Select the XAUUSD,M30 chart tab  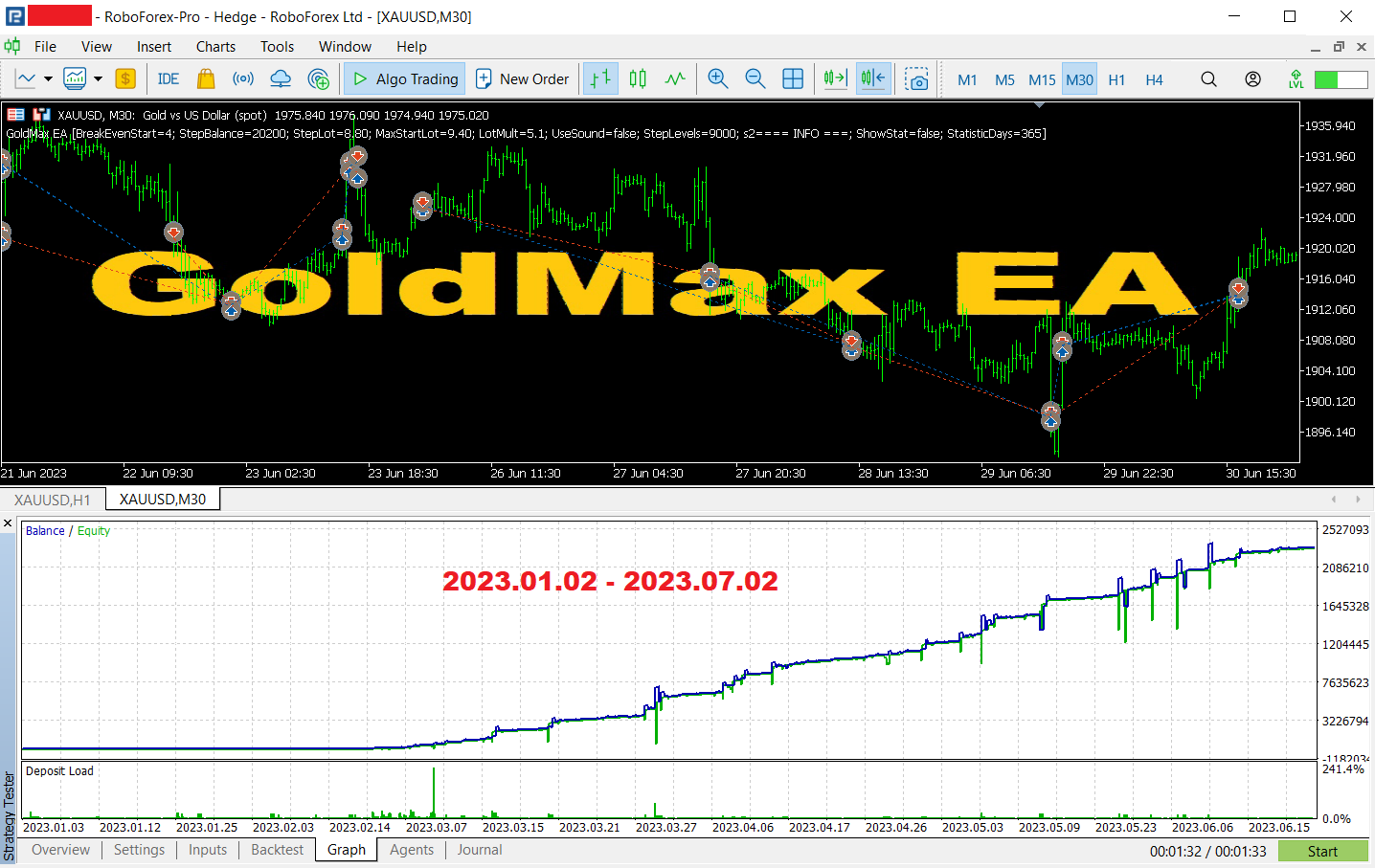click(163, 500)
